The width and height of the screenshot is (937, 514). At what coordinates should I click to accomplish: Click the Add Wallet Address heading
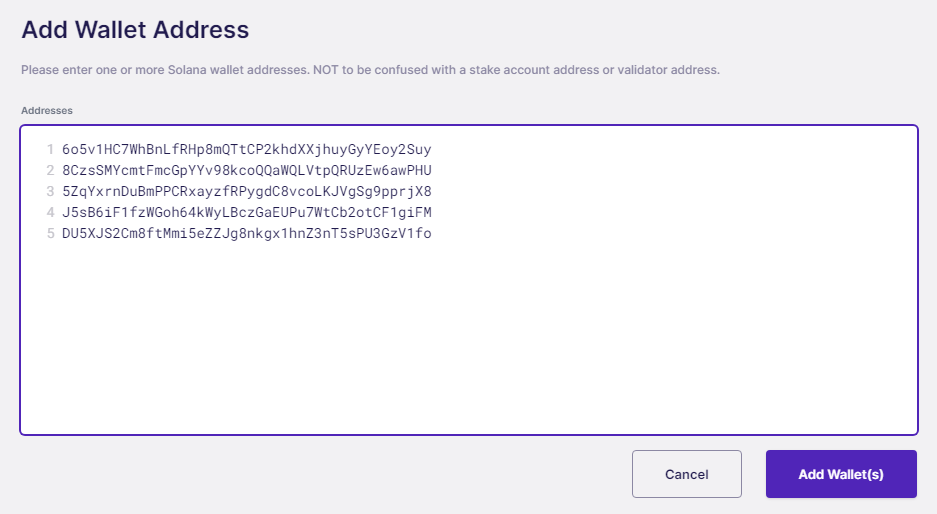pos(135,30)
